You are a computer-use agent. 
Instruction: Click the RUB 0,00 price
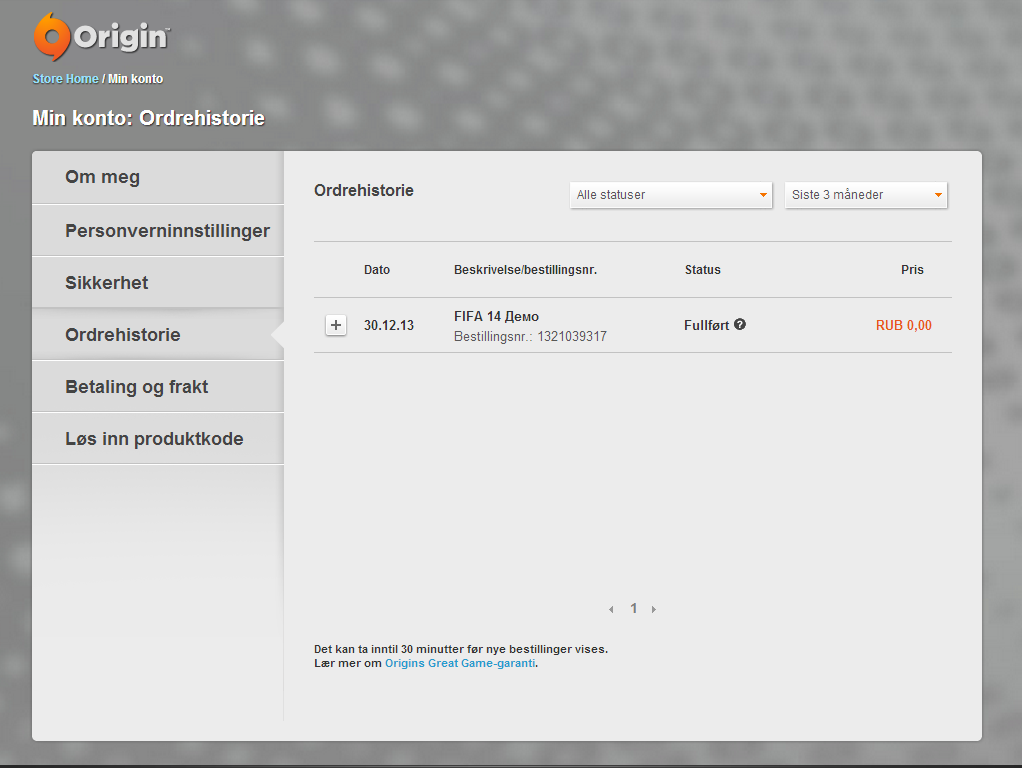pos(903,325)
